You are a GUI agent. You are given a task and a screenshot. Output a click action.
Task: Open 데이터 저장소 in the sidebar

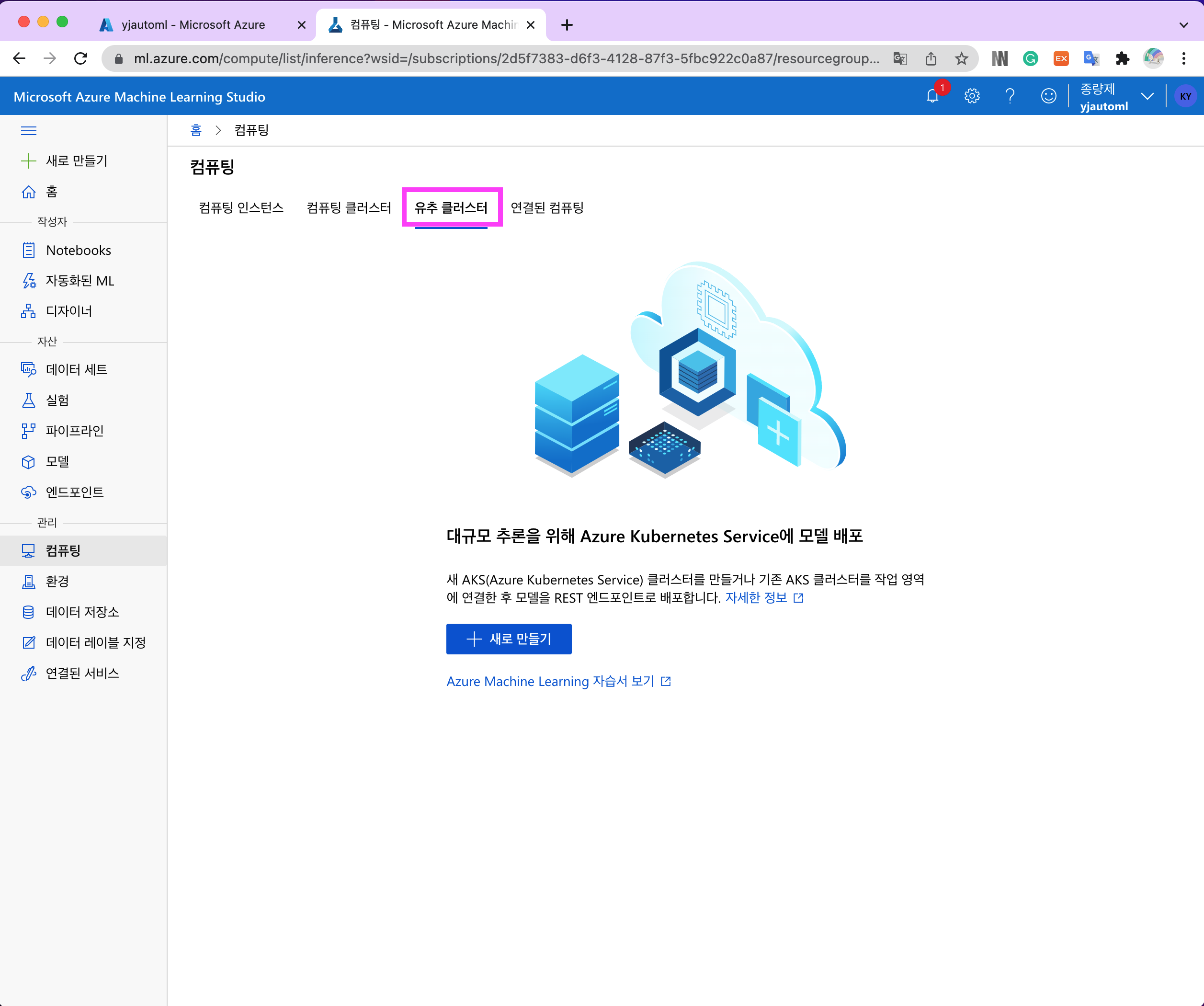[x=83, y=612]
